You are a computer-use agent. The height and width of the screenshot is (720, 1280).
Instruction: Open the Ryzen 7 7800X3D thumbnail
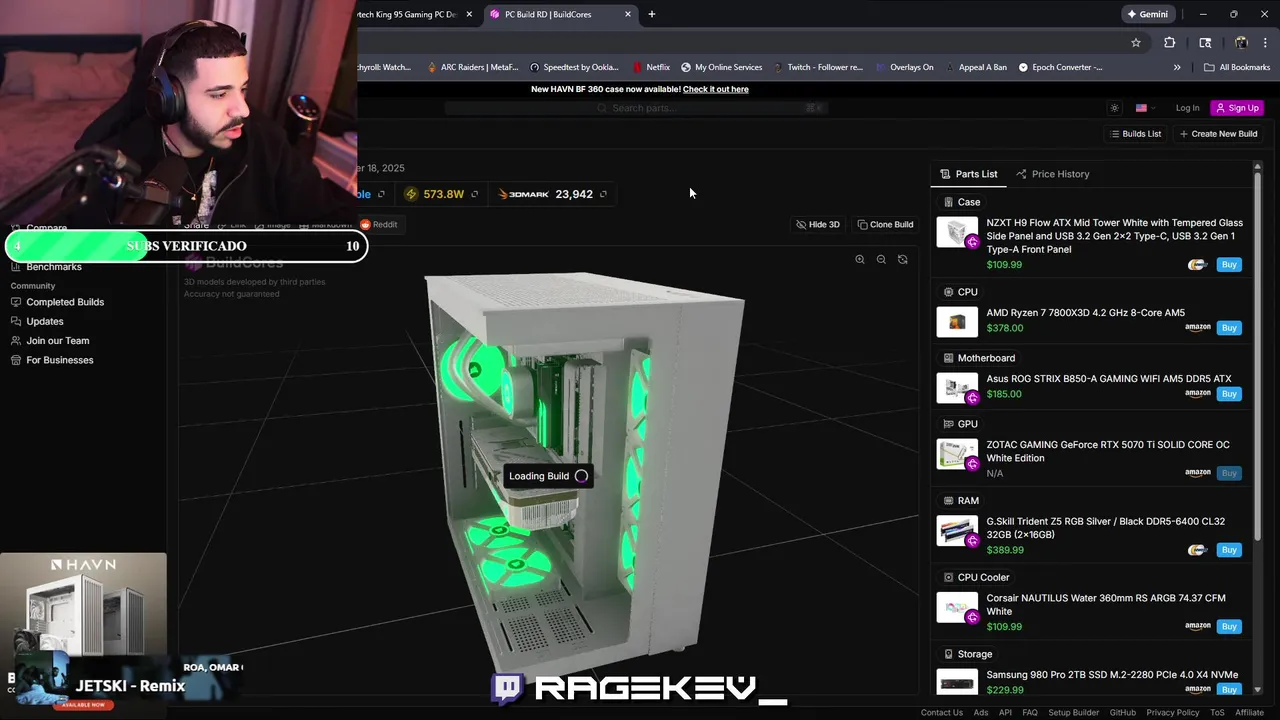[x=957, y=322]
